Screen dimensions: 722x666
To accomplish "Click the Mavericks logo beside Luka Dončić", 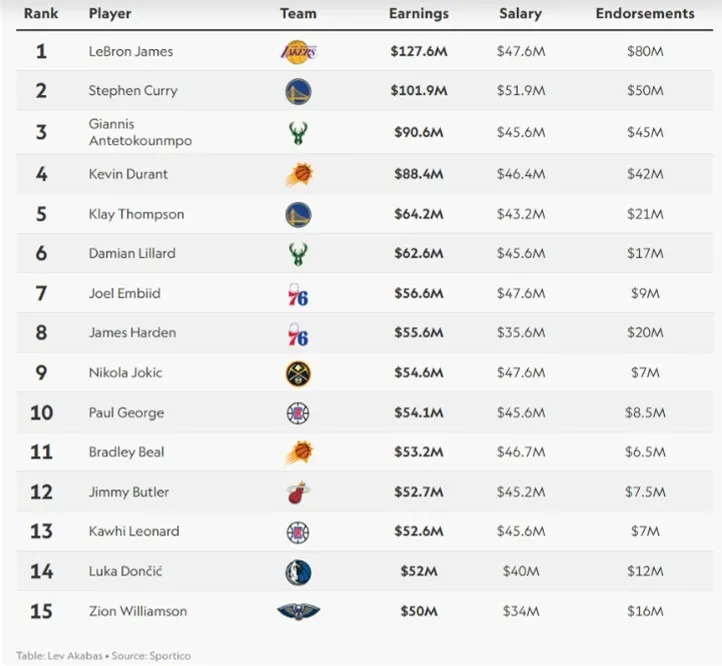I will [298, 572].
